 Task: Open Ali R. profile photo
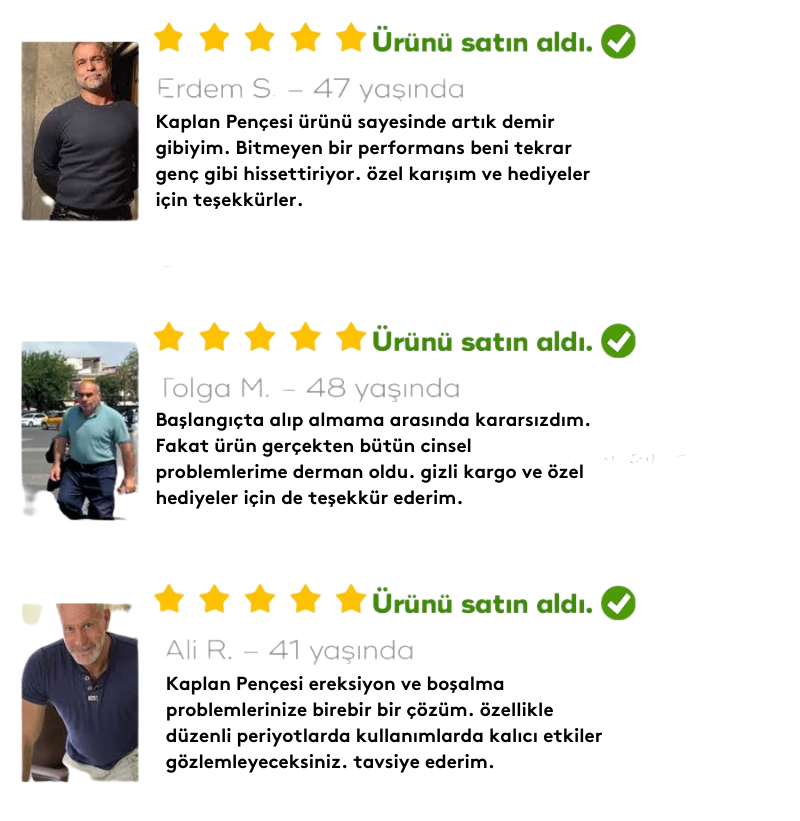[x=80, y=692]
